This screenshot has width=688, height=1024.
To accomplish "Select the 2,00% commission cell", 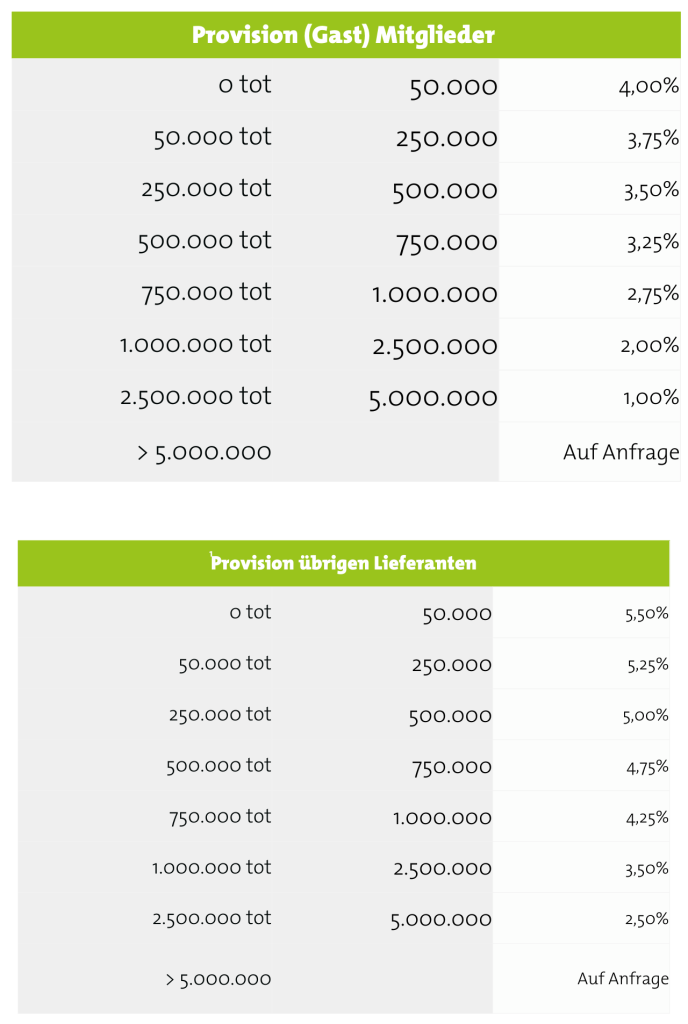I will [651, 346].
